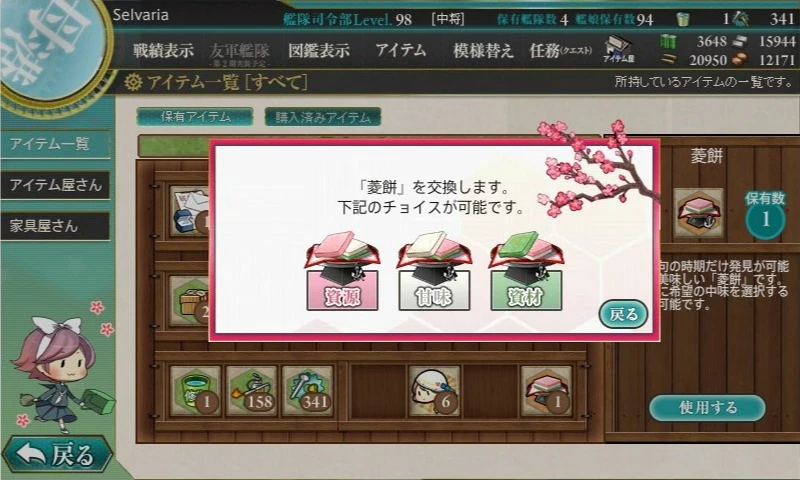Select the fairy headband item (6)
Viewport: 800px width, 480px height.
(x=434, y=391)
